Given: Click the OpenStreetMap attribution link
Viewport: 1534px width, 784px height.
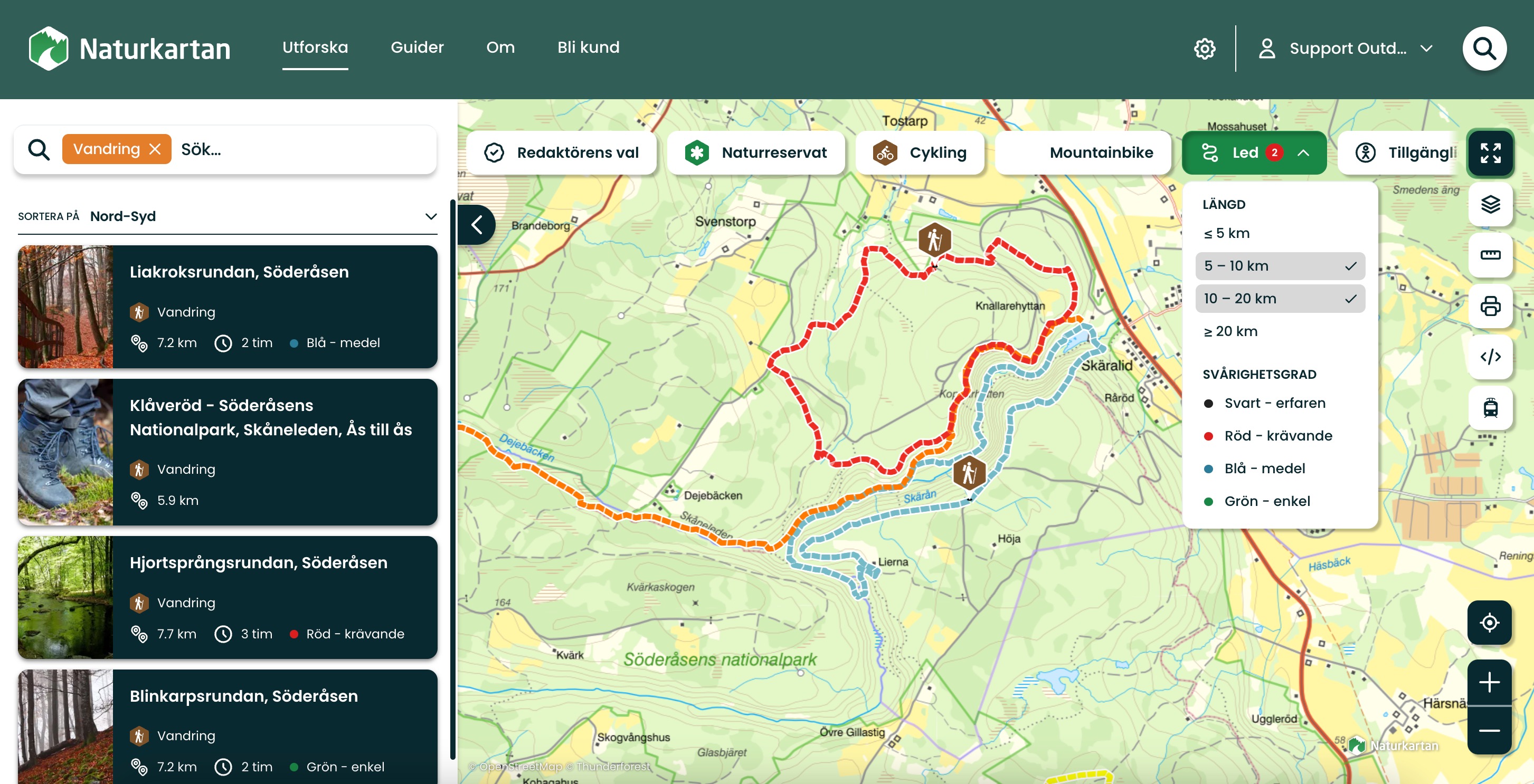Looking at the screenshot, I should coord(516,767).
